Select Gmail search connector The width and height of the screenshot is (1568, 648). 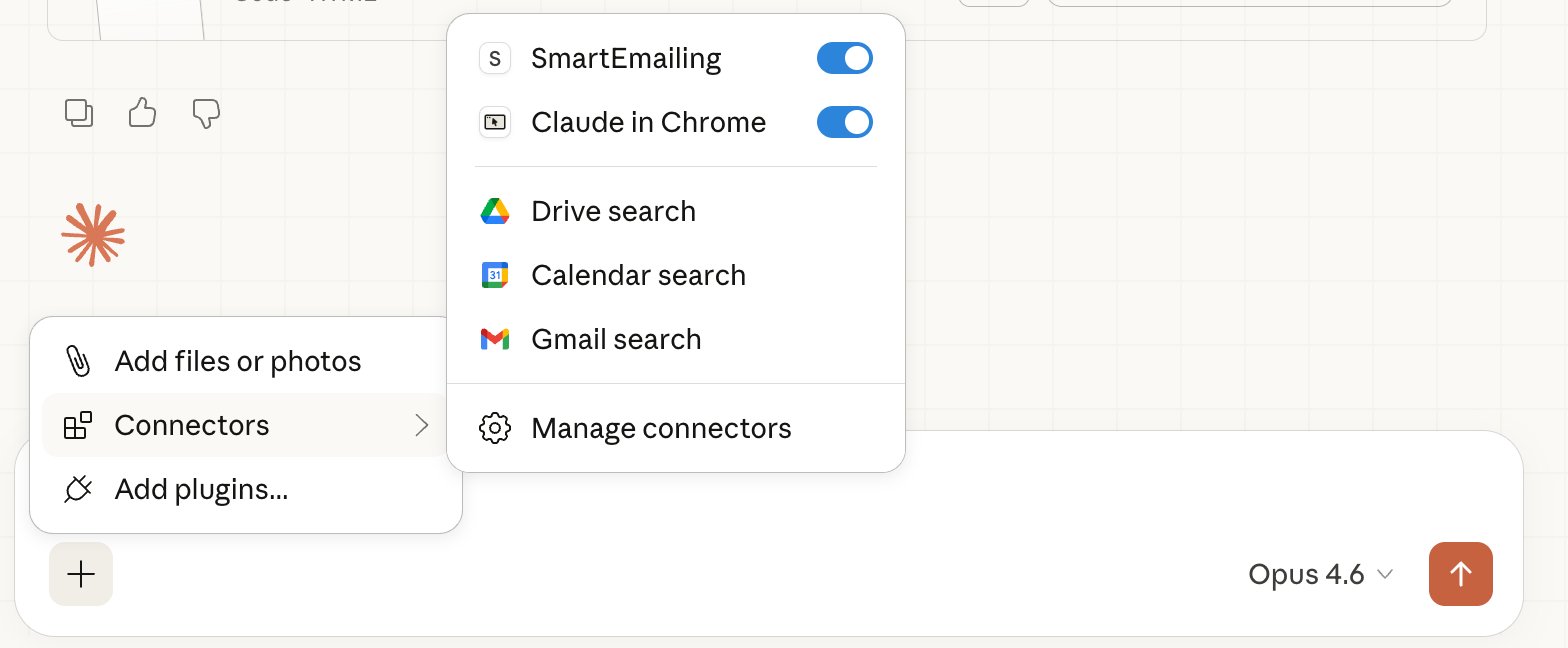pyautogui.click(x=616, y=339)
